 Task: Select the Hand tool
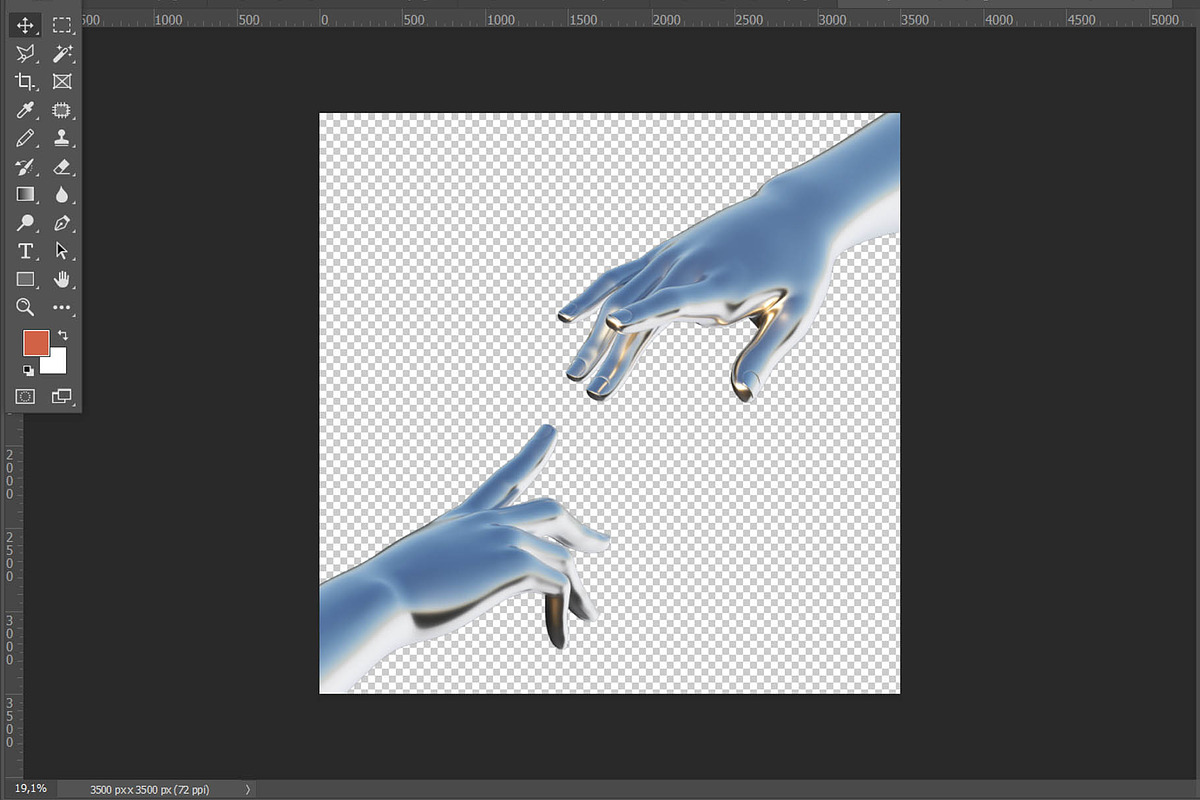point(62,279)
